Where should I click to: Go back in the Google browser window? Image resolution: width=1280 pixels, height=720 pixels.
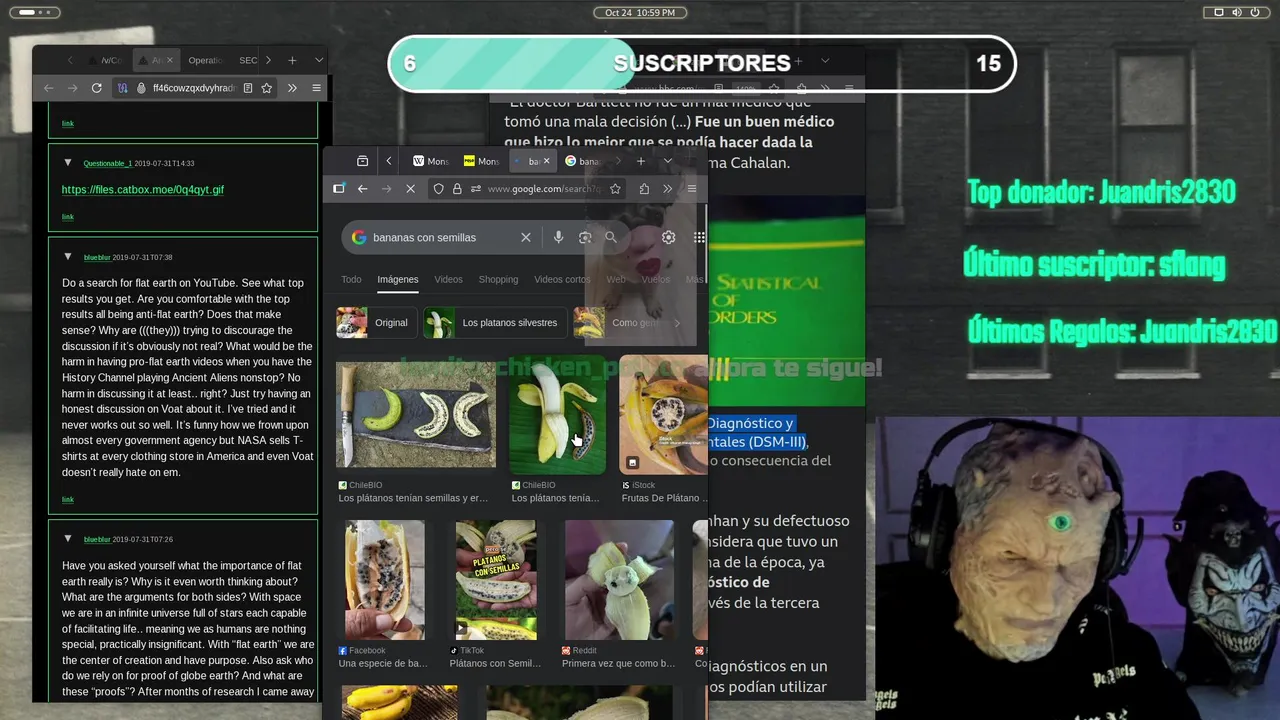(362, 189)
